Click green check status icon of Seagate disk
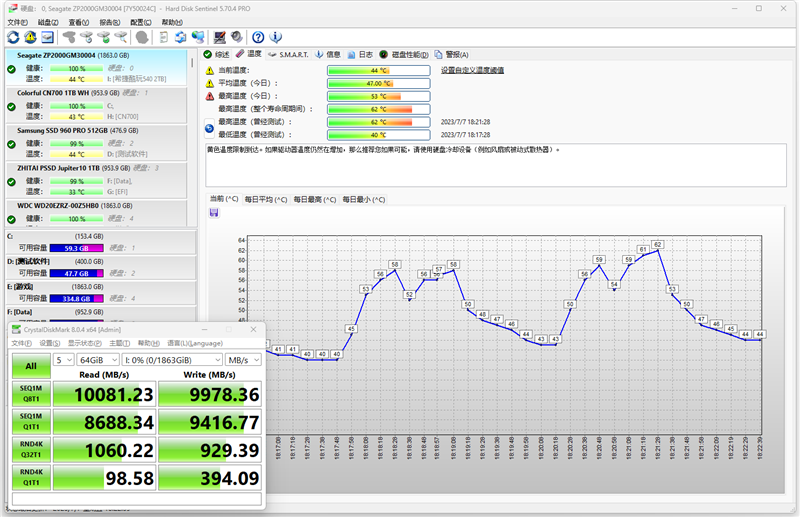Viewport: 800px width, 517px height. tap(11, 69)
